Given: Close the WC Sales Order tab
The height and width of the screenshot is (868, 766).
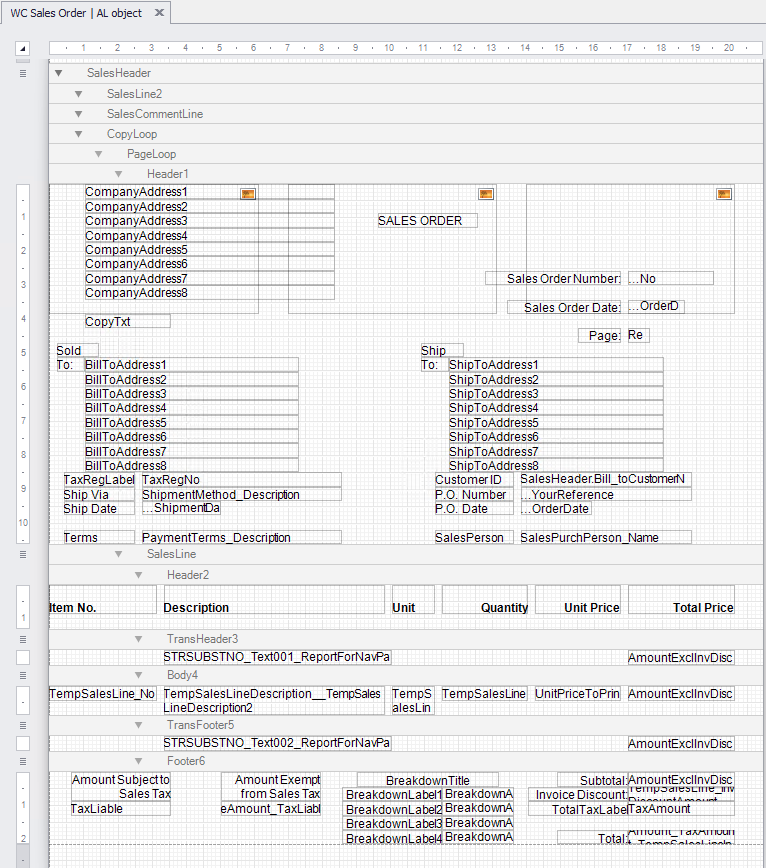Looking at the screenshot, I should coord(159,12).
